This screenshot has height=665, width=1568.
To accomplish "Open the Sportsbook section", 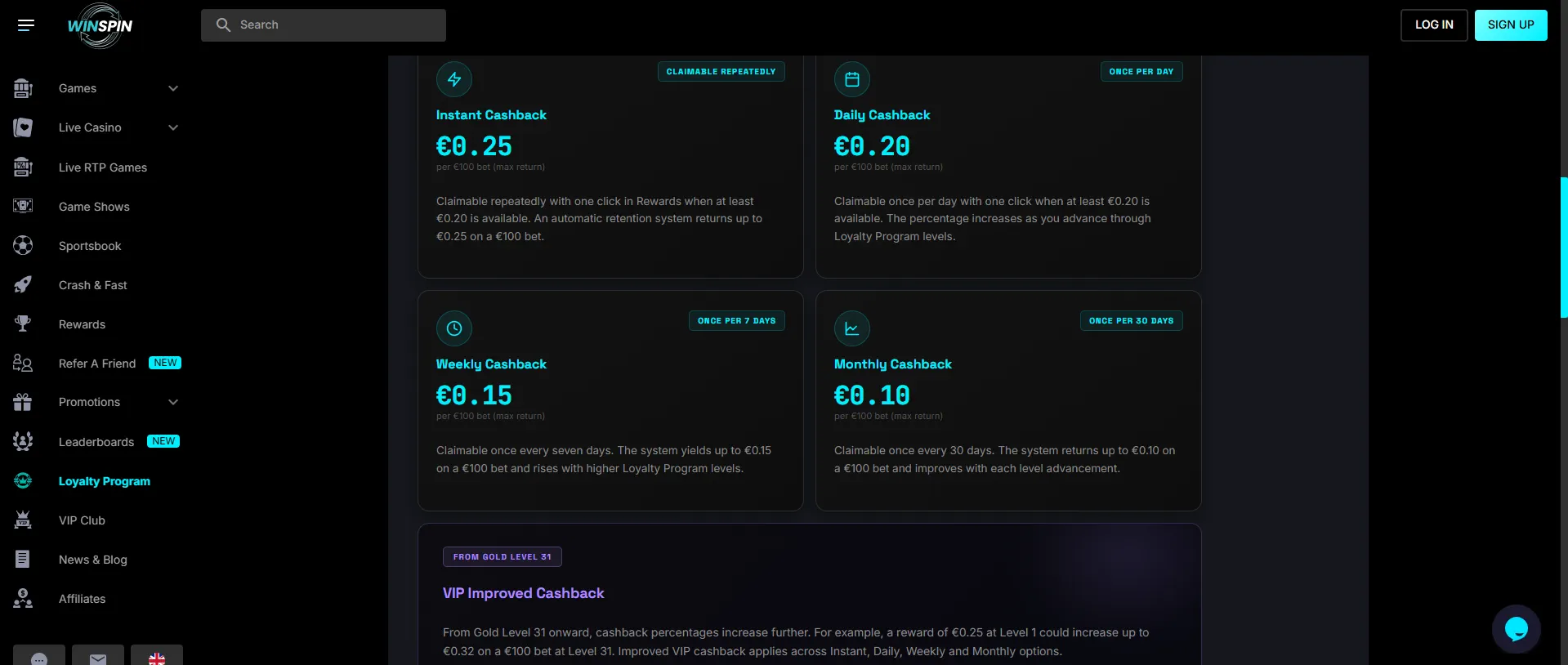I will click(x=90, y=246).
